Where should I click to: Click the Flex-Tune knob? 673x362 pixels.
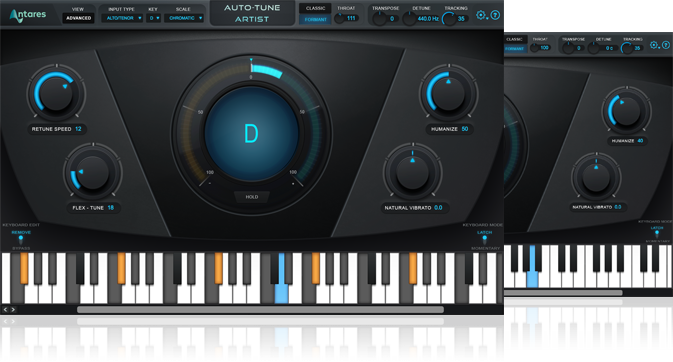93,173
